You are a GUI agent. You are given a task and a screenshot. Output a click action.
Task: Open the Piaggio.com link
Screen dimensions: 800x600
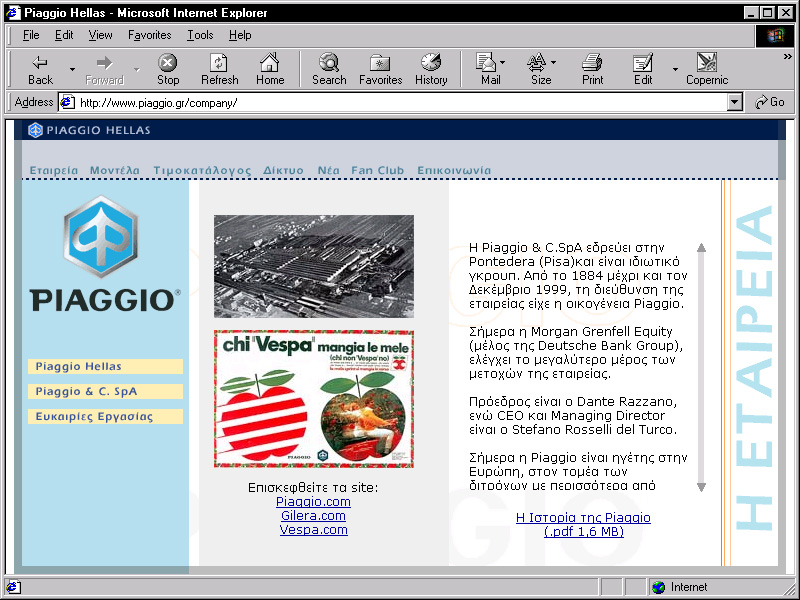(x=313, y=502)
